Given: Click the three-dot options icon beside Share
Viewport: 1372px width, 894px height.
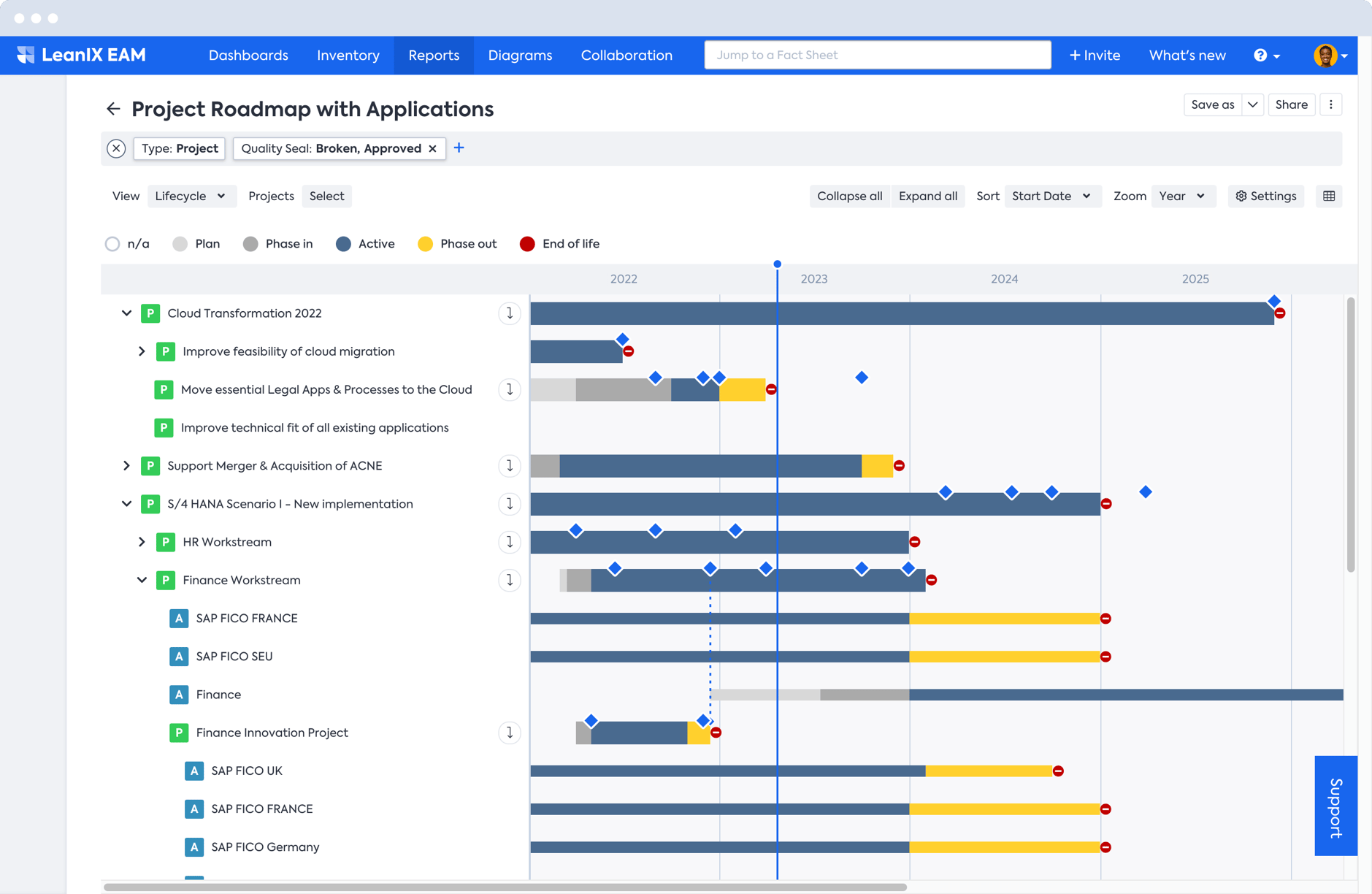Looking at the screenshot, I should pos(1331,104).
